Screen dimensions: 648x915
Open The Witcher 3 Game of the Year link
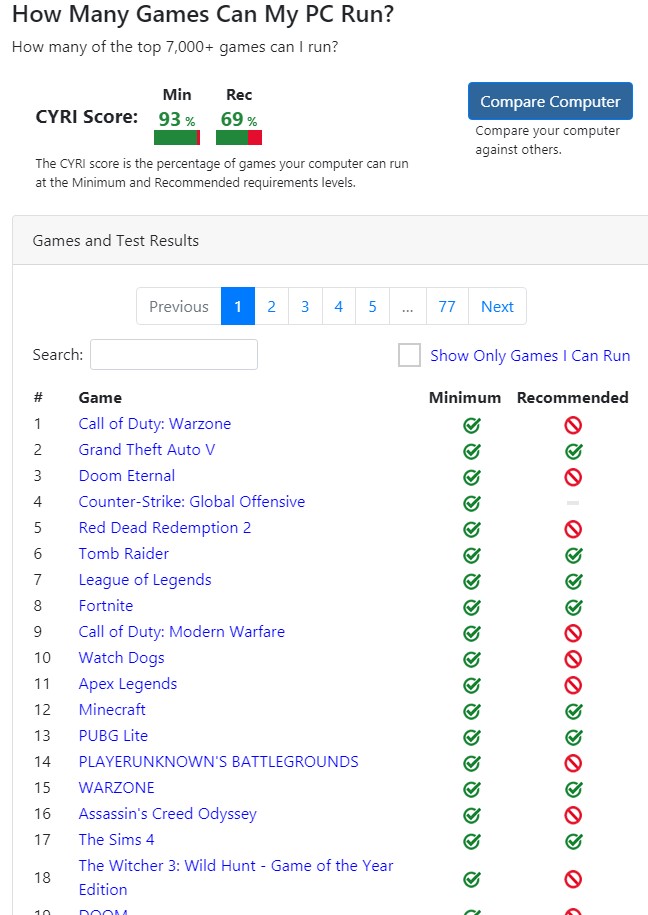(236, 877)
